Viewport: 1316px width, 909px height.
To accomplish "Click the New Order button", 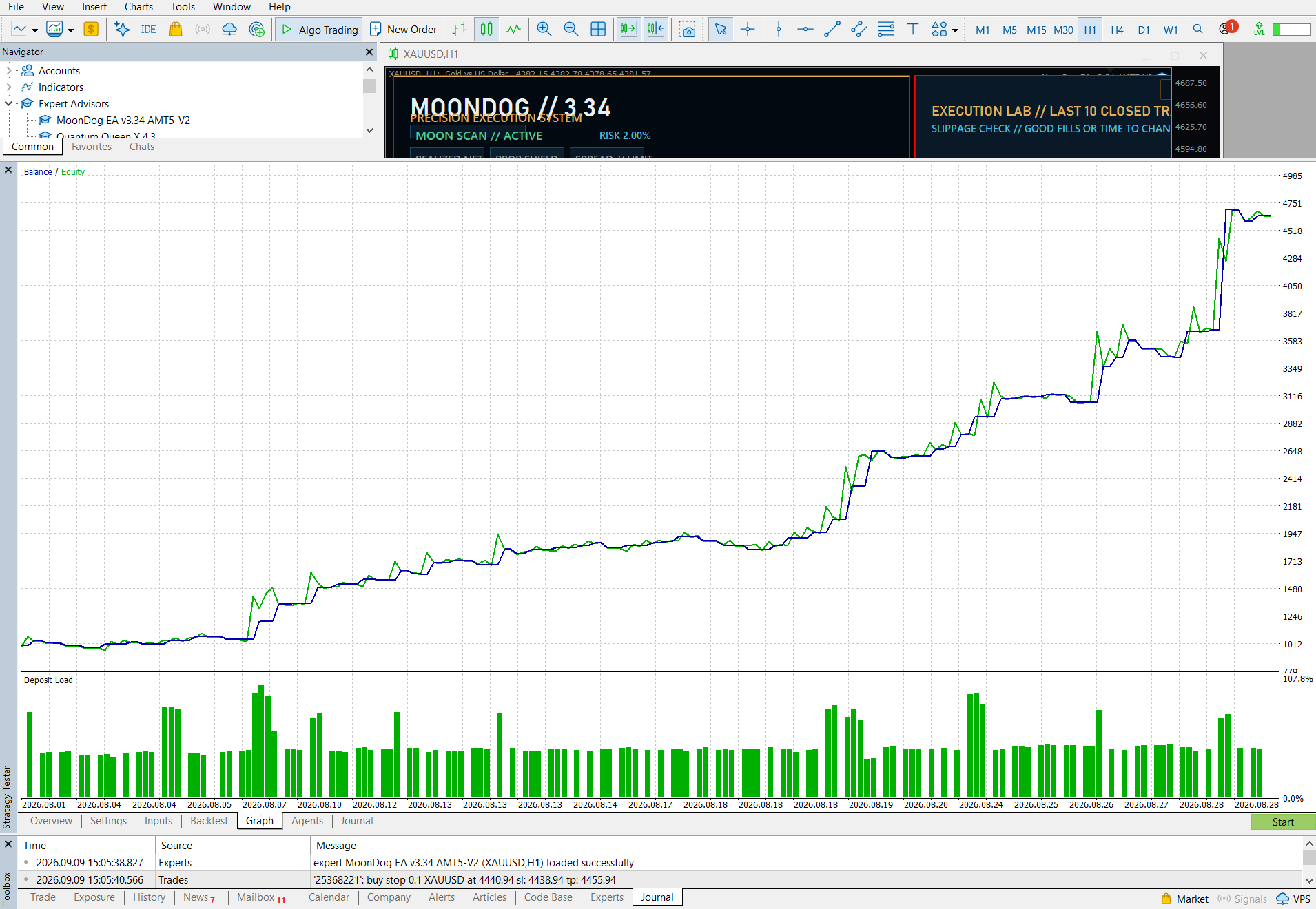I will [404, 30].
